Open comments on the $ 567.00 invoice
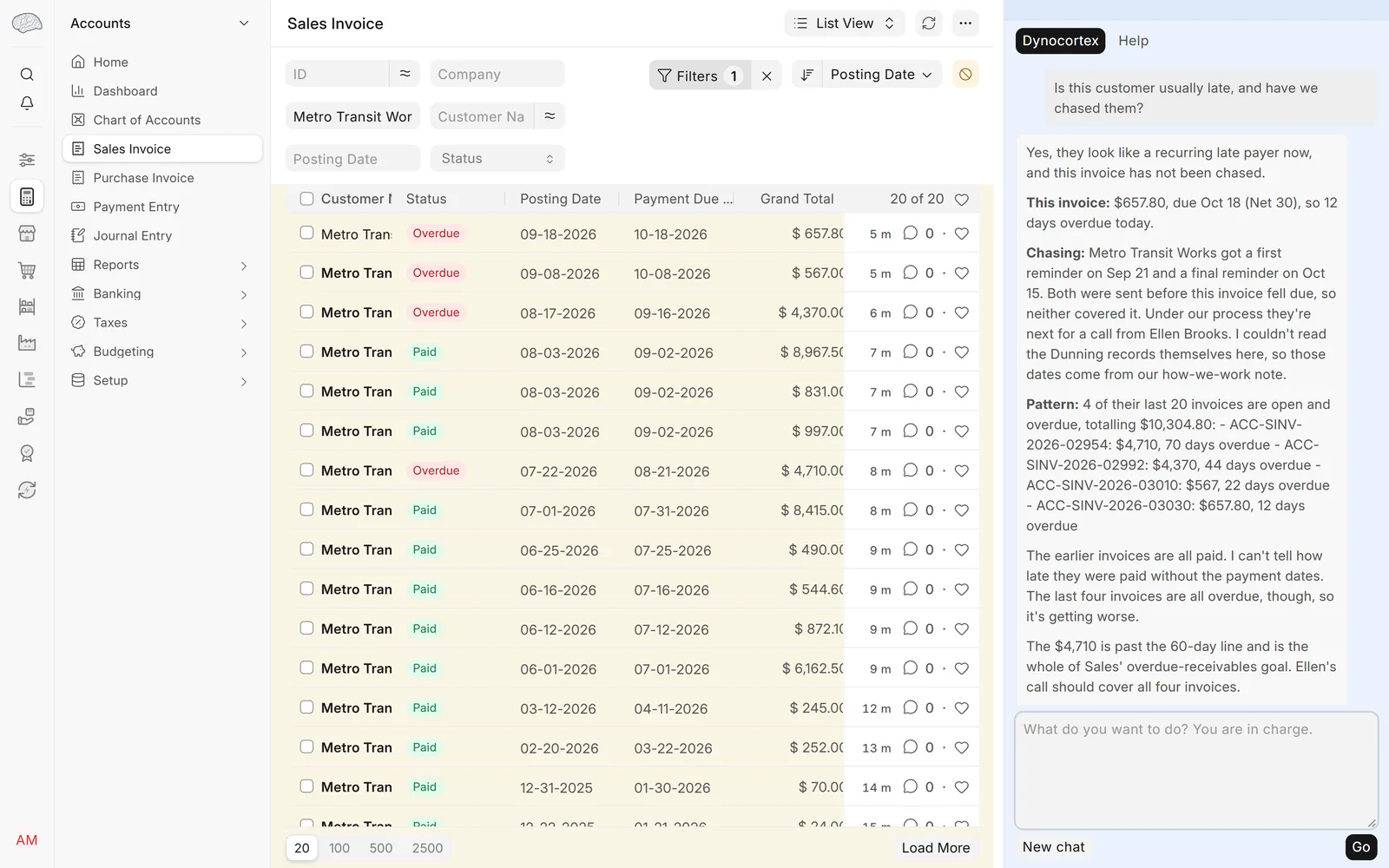The image size is (1389, 868). coord(910,273)
